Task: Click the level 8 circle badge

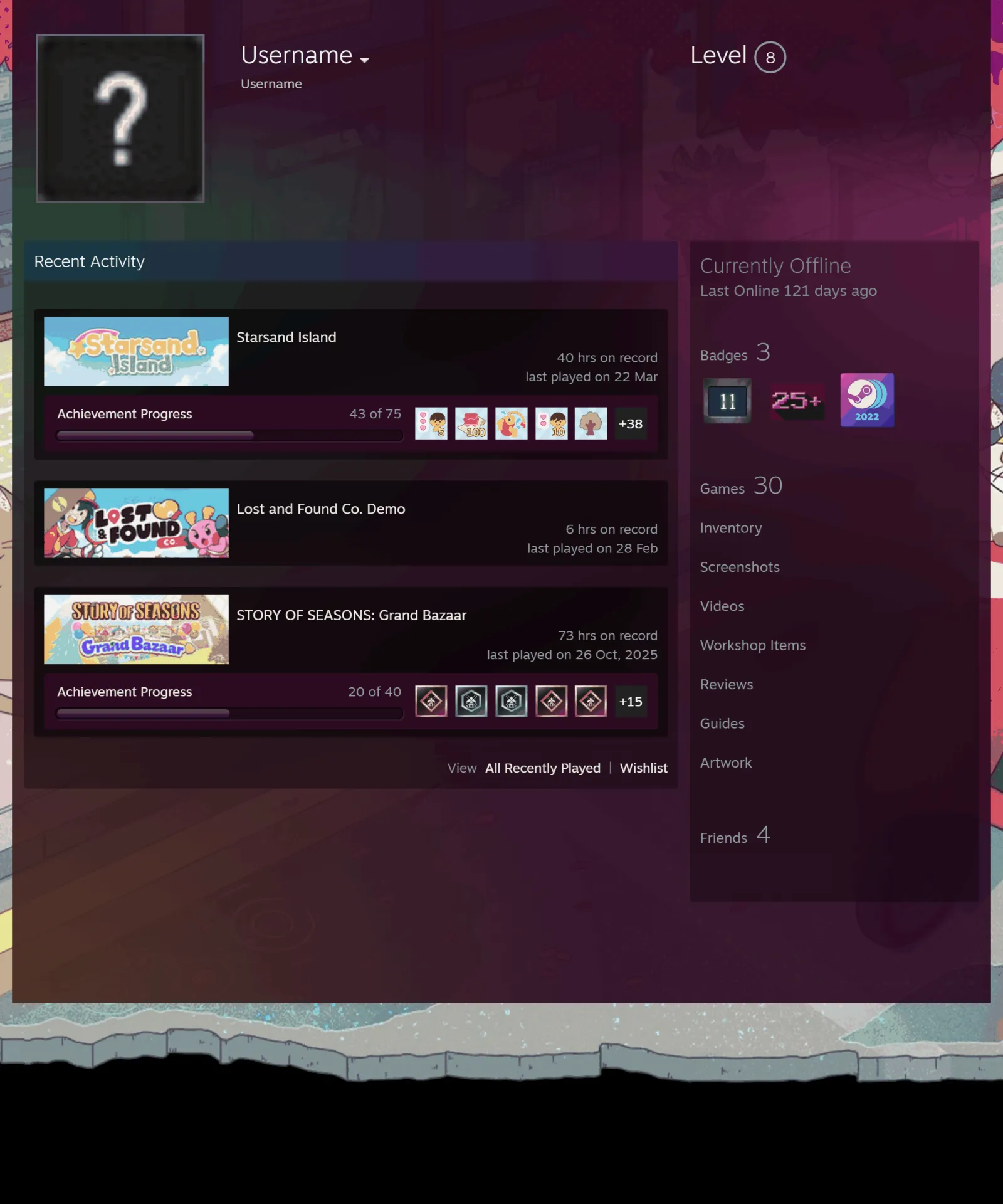Action: pyautogui.click(x=770, y=57)
